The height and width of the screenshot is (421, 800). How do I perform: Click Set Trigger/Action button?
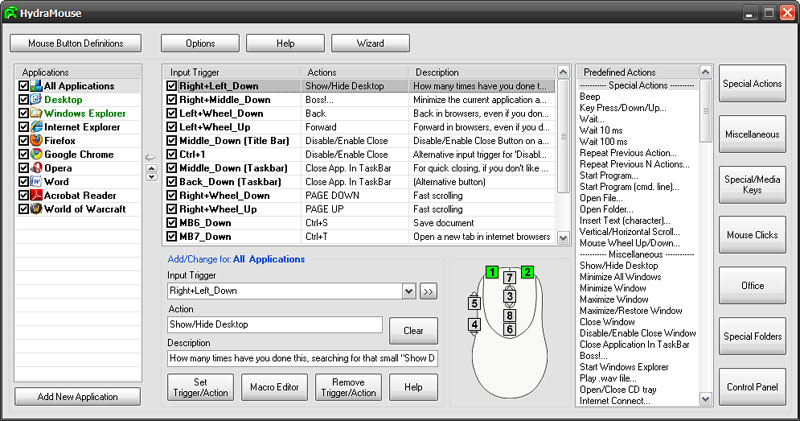(201, 387)
